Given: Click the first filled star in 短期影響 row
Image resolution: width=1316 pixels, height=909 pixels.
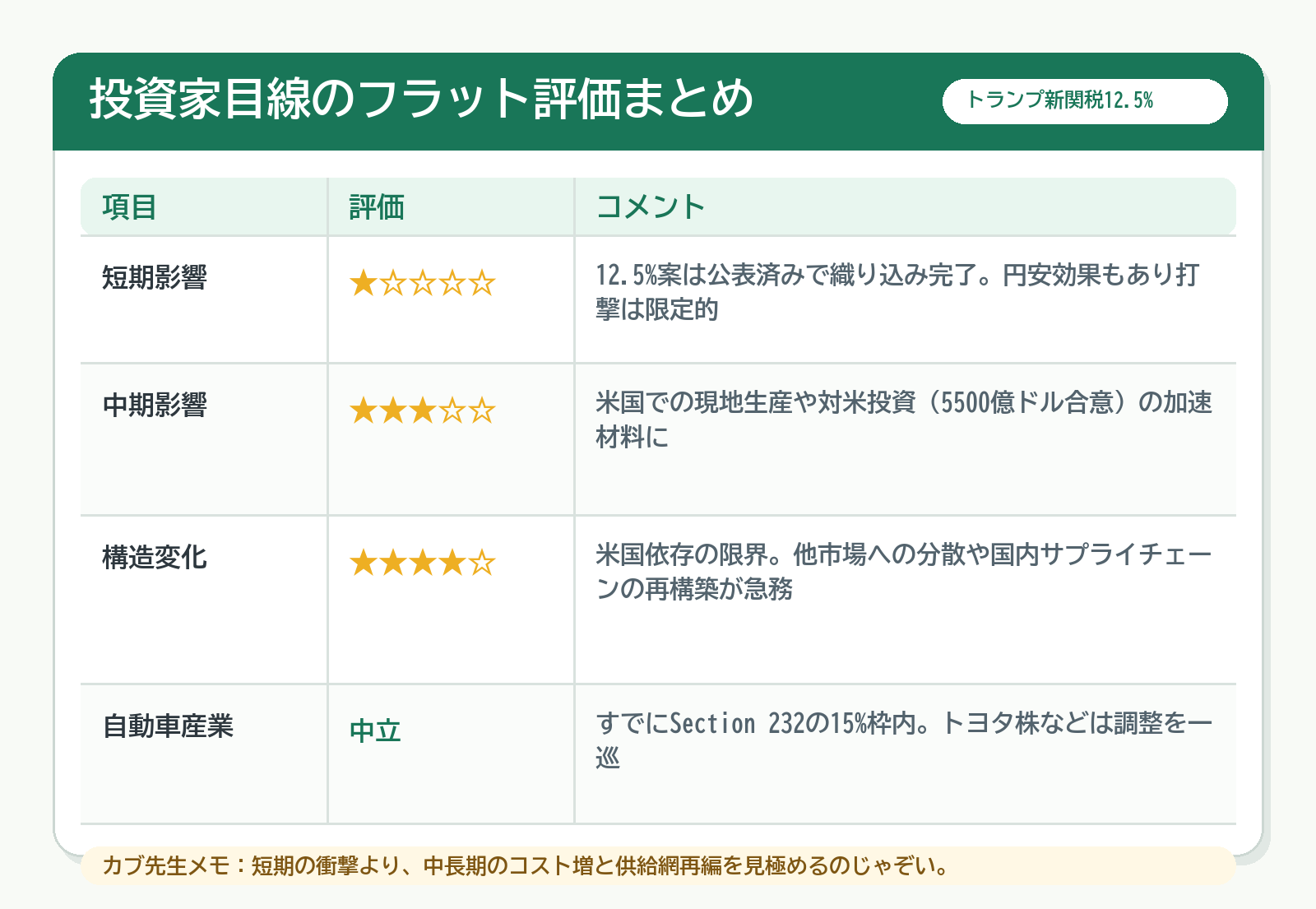Looking at the screenshot, I should [x=363, y=284].
